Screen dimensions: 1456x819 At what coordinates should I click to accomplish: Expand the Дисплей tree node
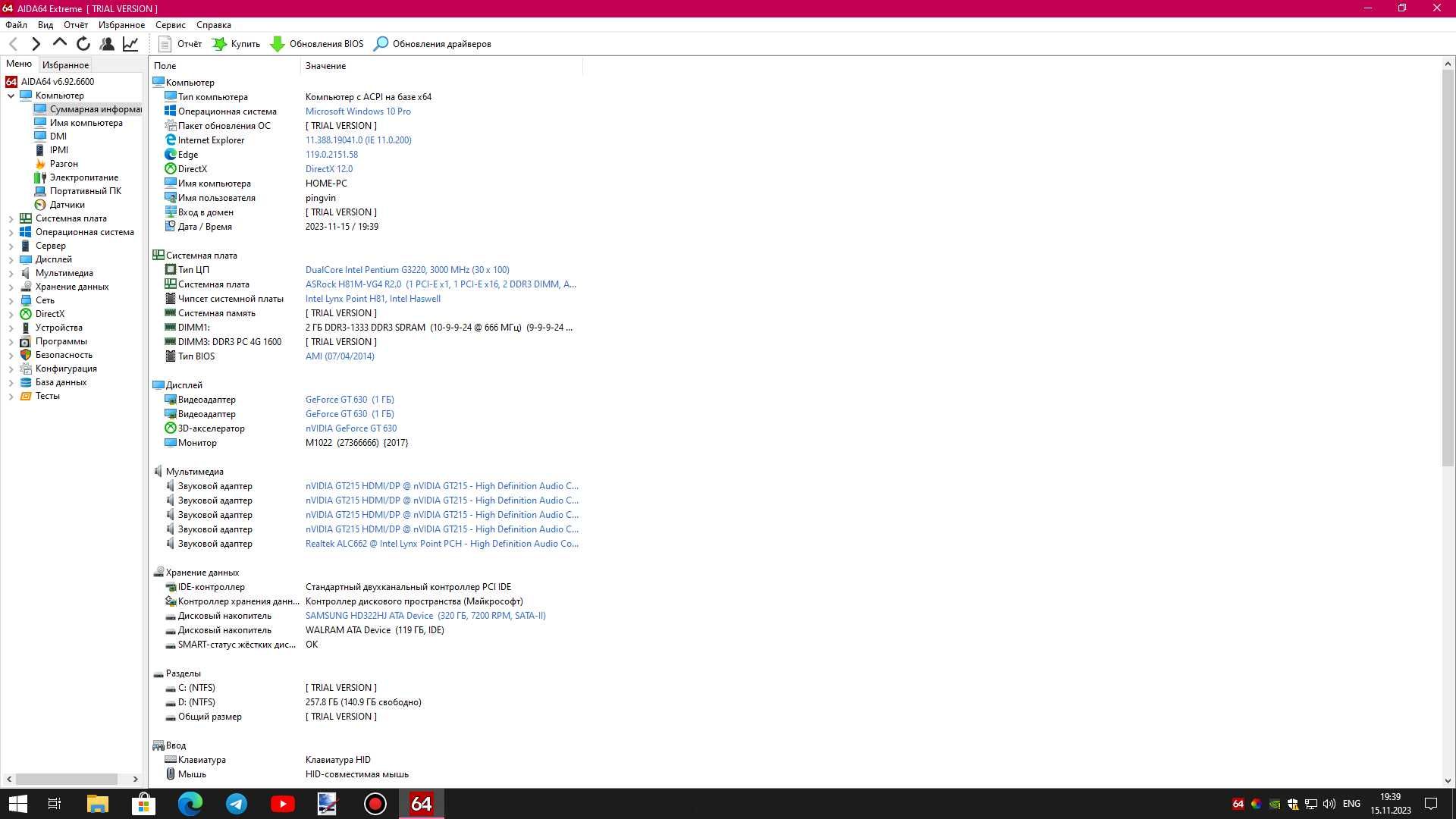point(11,259)
